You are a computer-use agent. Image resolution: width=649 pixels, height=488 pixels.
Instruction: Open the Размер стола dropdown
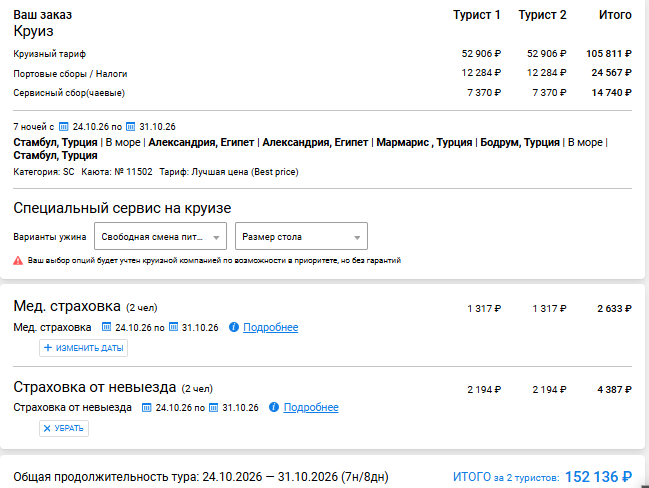[301, 236]
